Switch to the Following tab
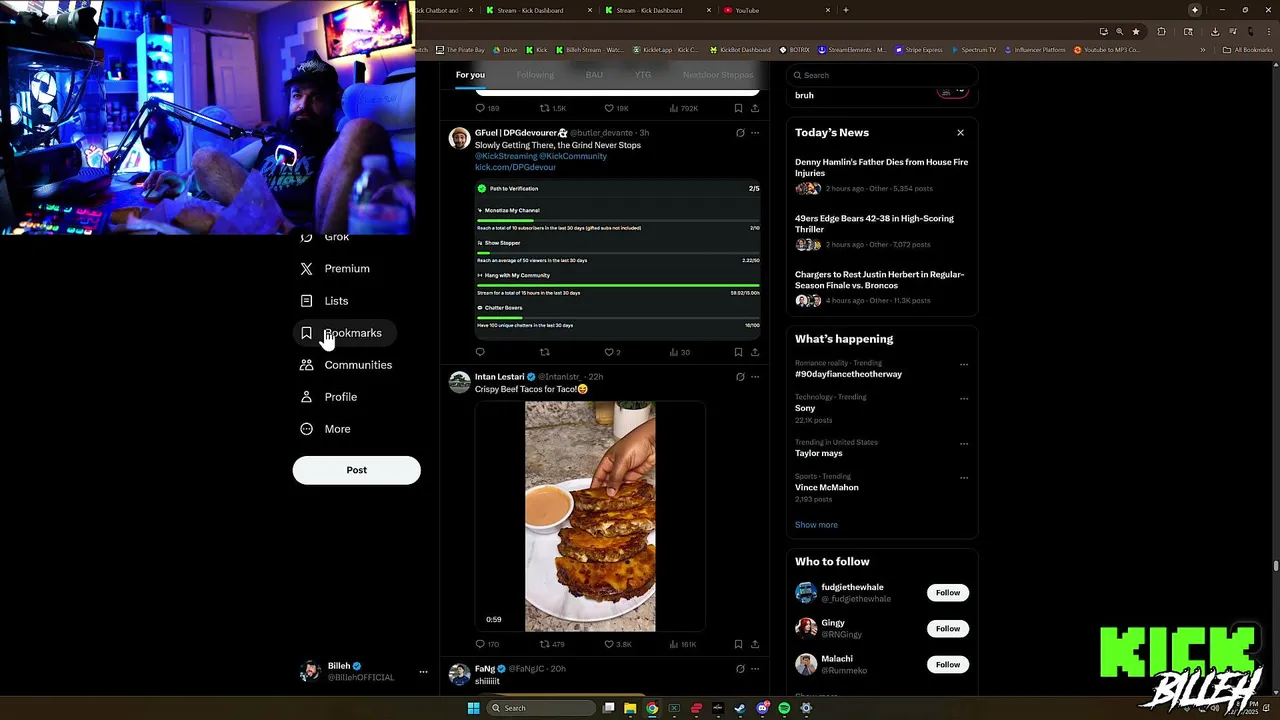The height and width of the screenshot is (720, 1280). coord(535,75)
